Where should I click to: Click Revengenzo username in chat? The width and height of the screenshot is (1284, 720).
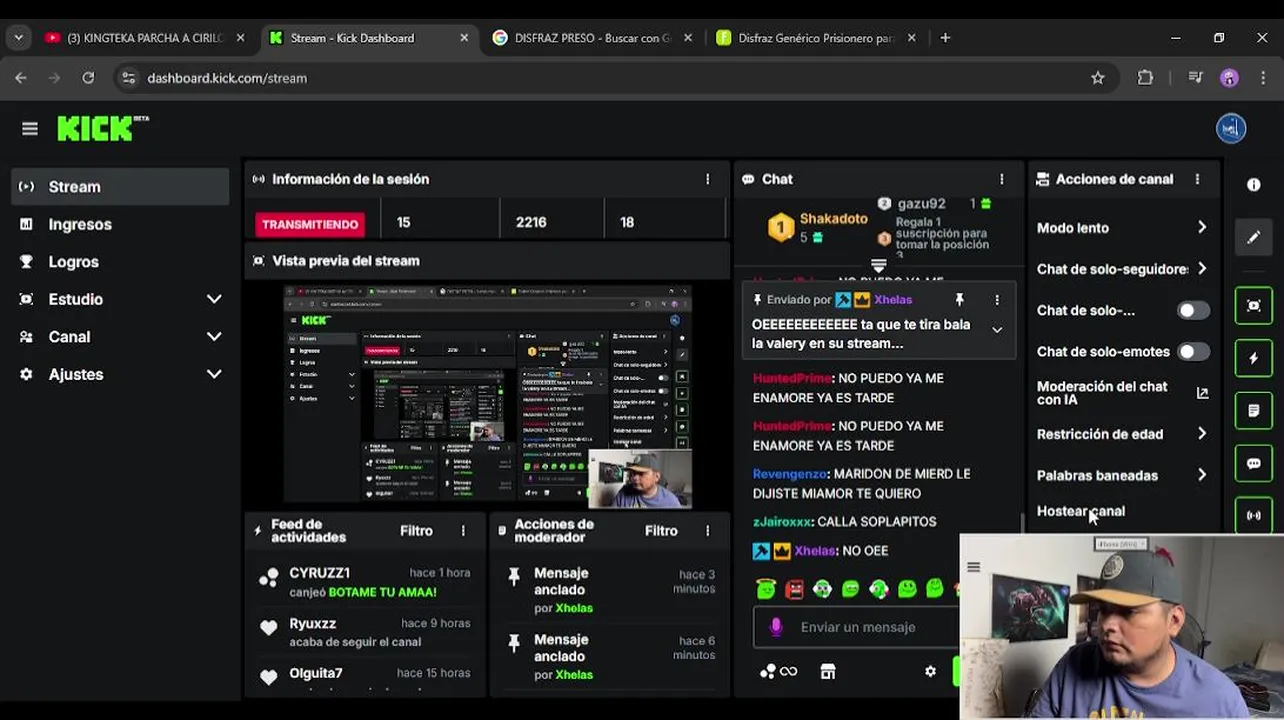point(790,474)
